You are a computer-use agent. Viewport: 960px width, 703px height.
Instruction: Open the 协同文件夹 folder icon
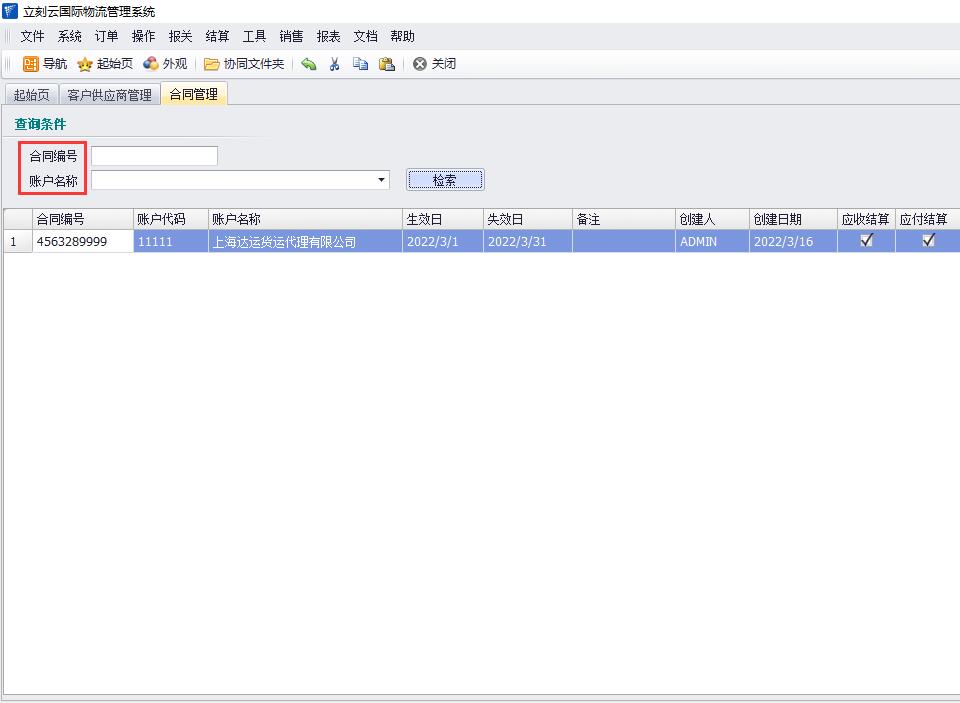coord(212,64)
